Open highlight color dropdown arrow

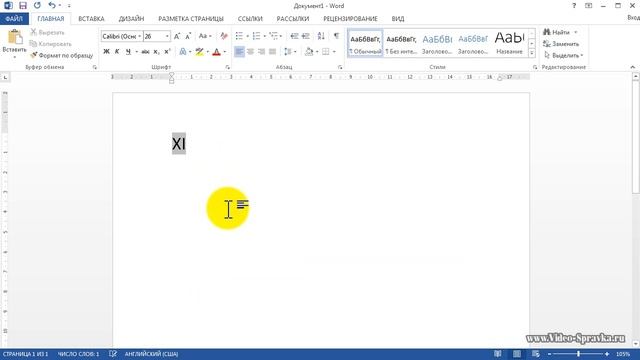pyautogui.click(x=207, y=51)
